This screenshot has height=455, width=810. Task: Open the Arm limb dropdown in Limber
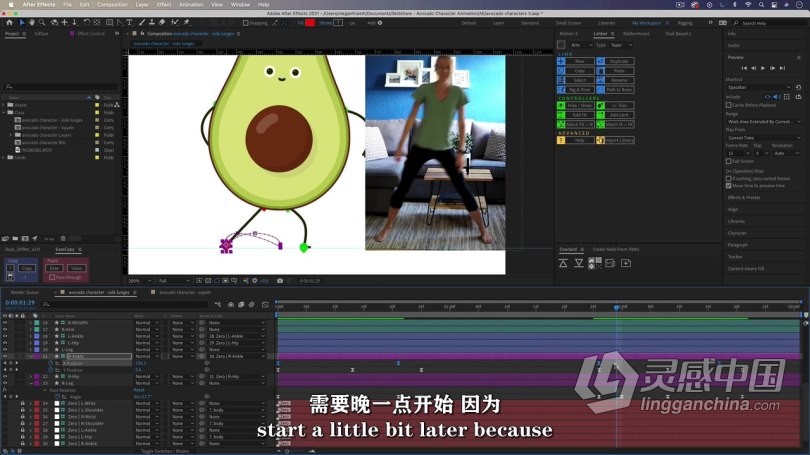point(582,45)
